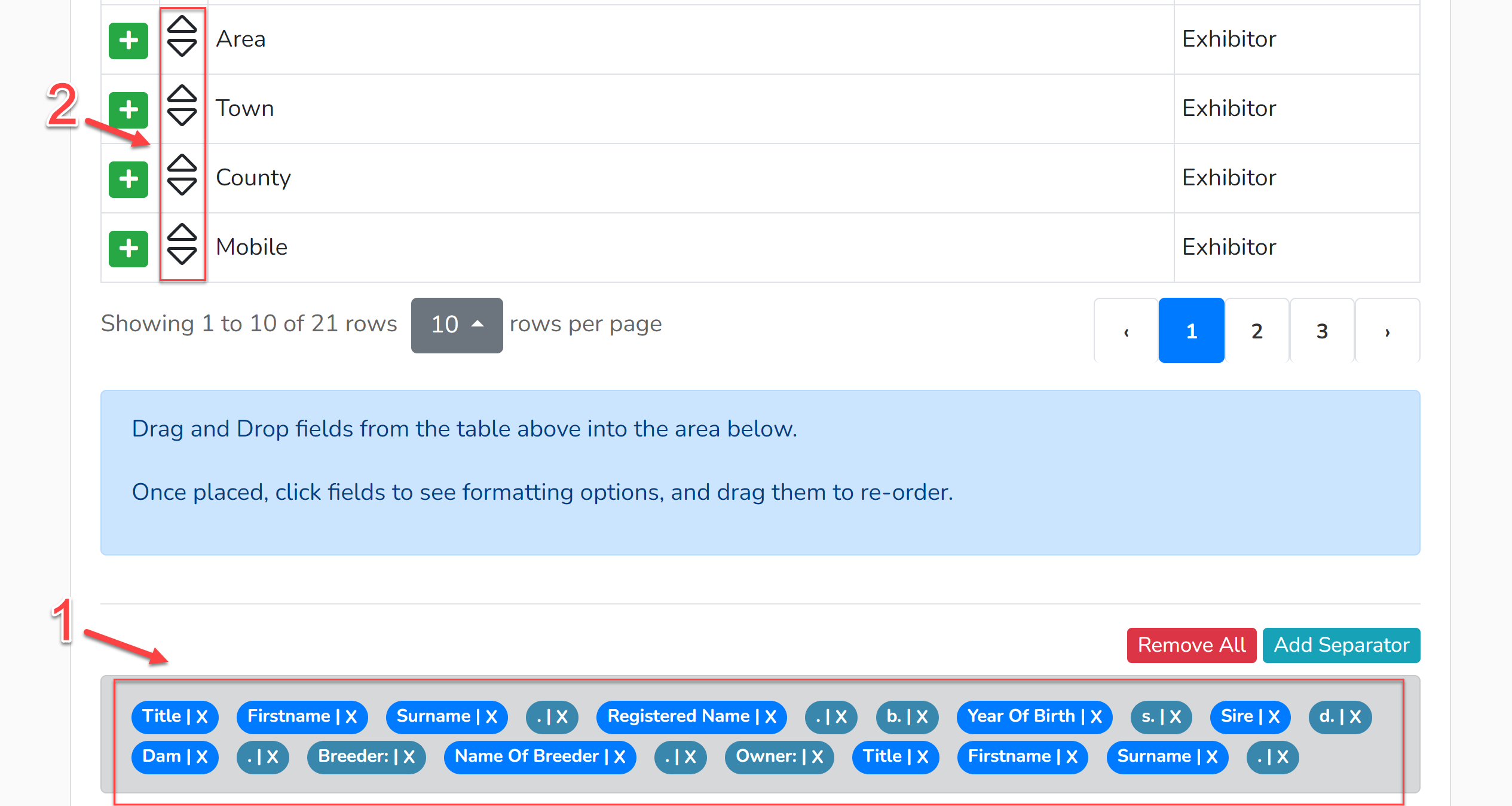
Task: Grab the reorder handle for Town row
Action: 182,106
